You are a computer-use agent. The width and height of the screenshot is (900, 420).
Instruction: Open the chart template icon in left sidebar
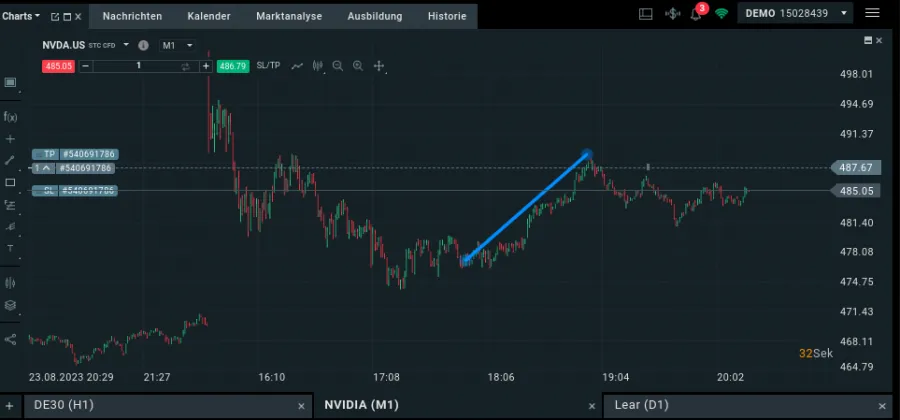[10, 83]
